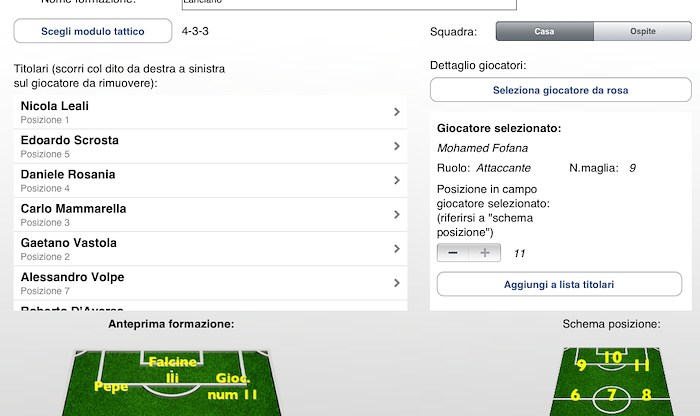This screenshot has width=700, height=416.
Task: Select Gaetano Vastola list row
Action: pyautogui.click(x=200, y=249)
